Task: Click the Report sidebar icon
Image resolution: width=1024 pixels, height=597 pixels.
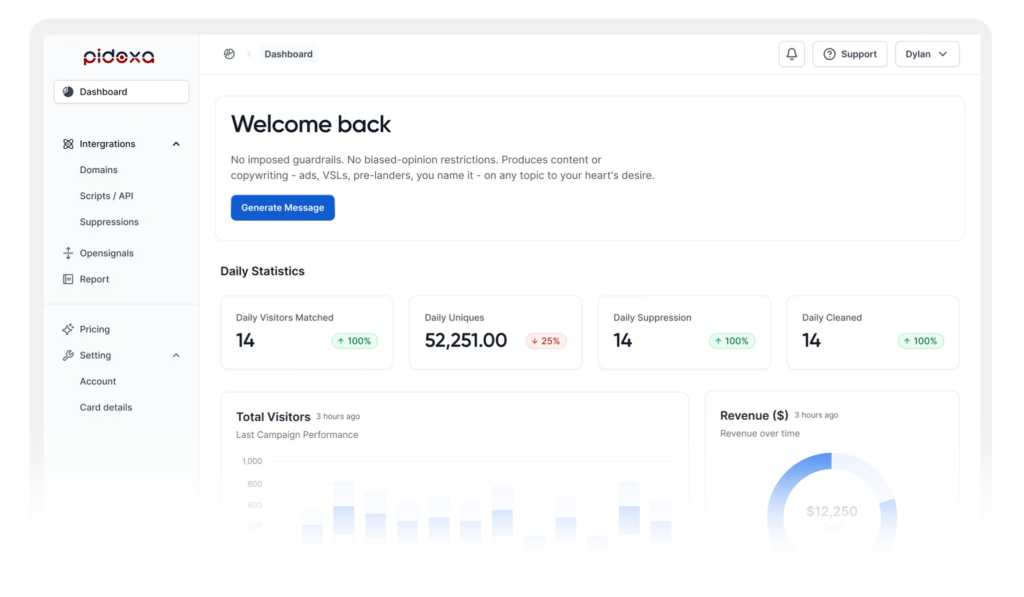Action: tap(68, 279)
